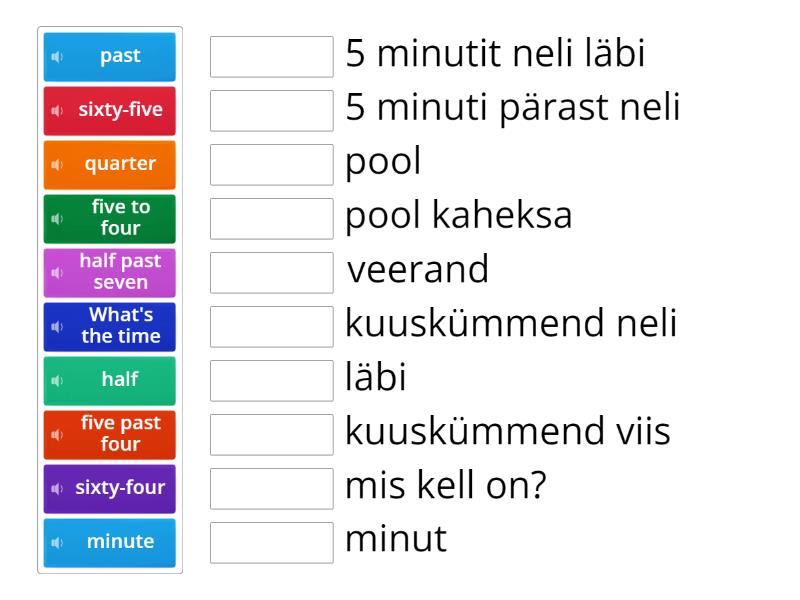
Task: Play audio for the 'minute' tile
Action: (57, 543)
